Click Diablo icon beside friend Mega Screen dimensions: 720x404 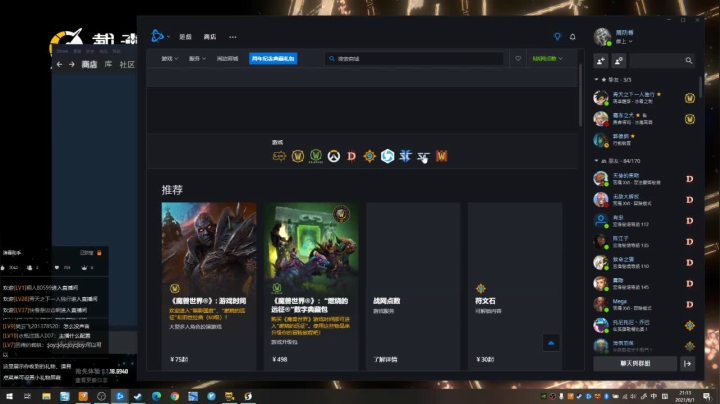(689, 305)
